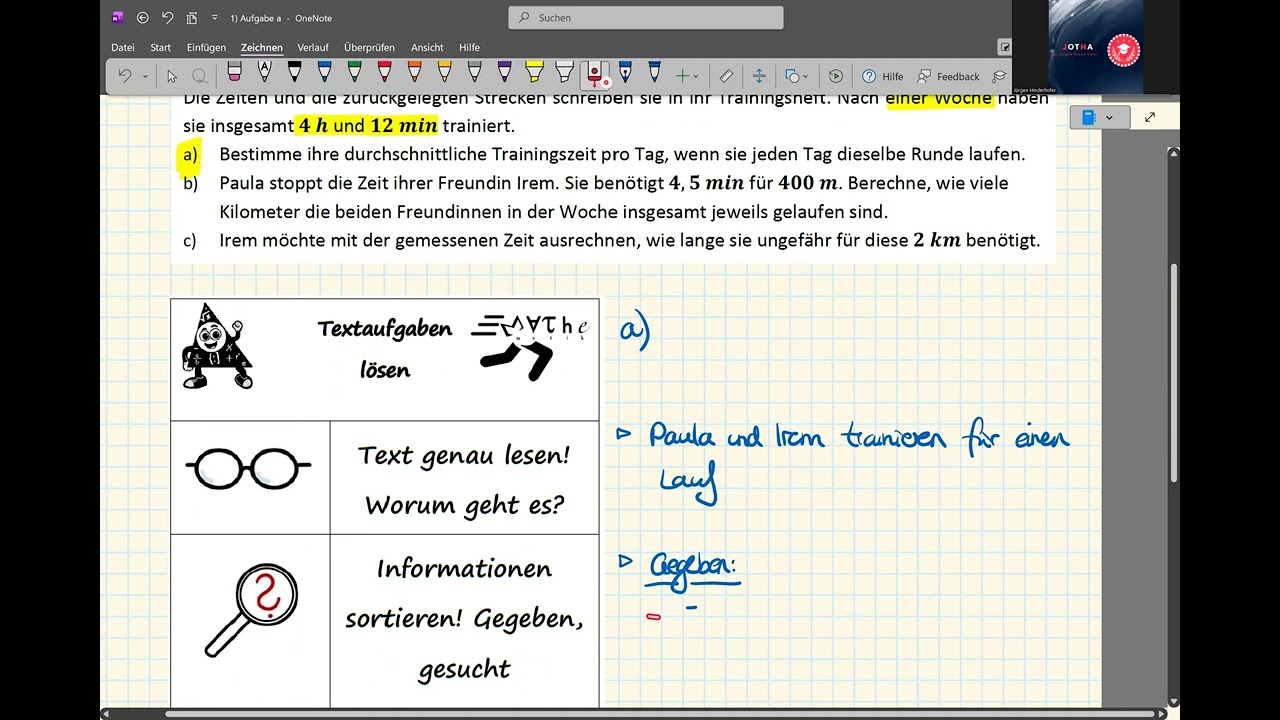Choose the last blue pen in row
Image resolution: width=1280 pixels, height=720 pixels.
pos(654,72)
